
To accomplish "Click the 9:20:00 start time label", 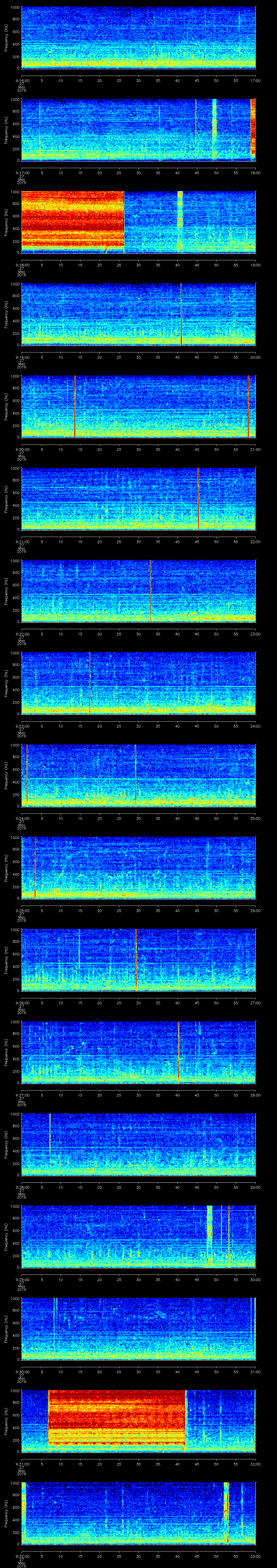I will pyautogui.click(x=22, y=449).
